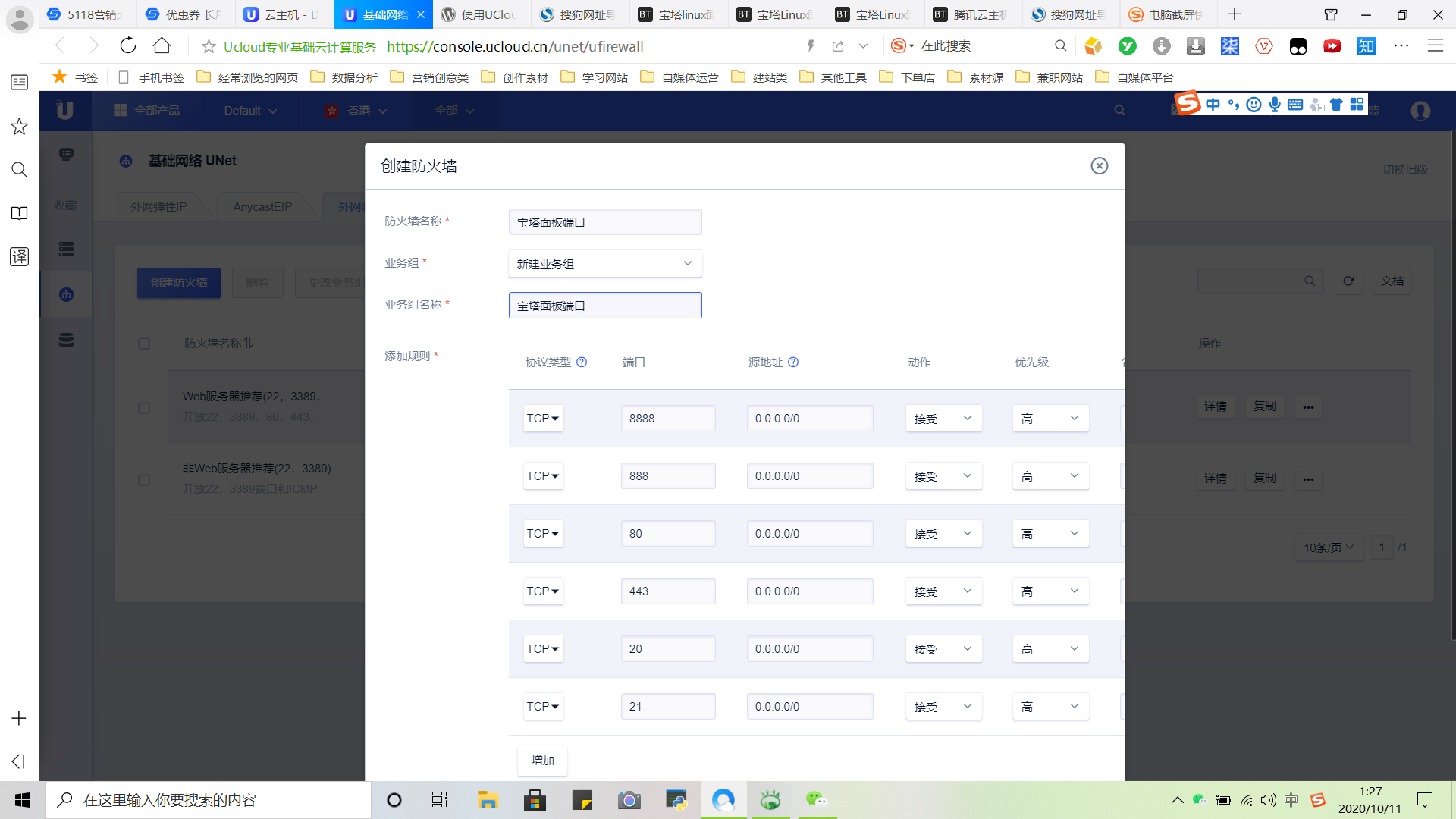The height and width of the screenshot is (819, 1456).
Task: Click the user avatar icon
Action: pyautogui.click(x=1420, y=111)
